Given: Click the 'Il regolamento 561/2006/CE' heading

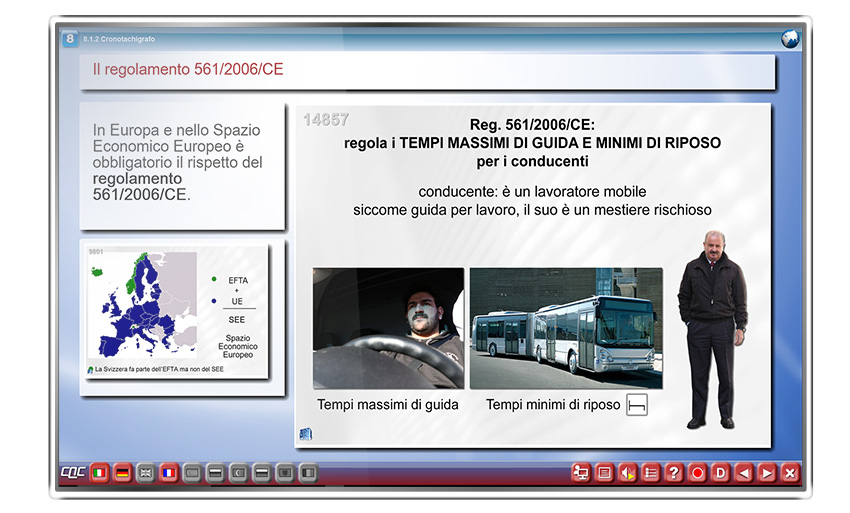Looking at the screenshot, I should [188, 69].
